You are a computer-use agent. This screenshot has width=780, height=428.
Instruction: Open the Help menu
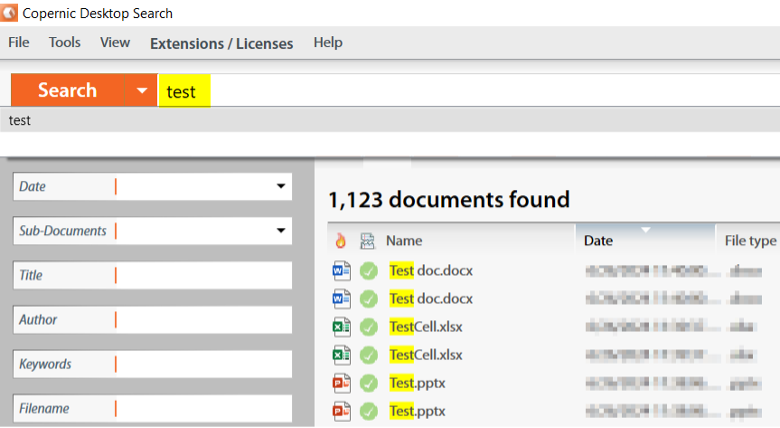point(328,42)
